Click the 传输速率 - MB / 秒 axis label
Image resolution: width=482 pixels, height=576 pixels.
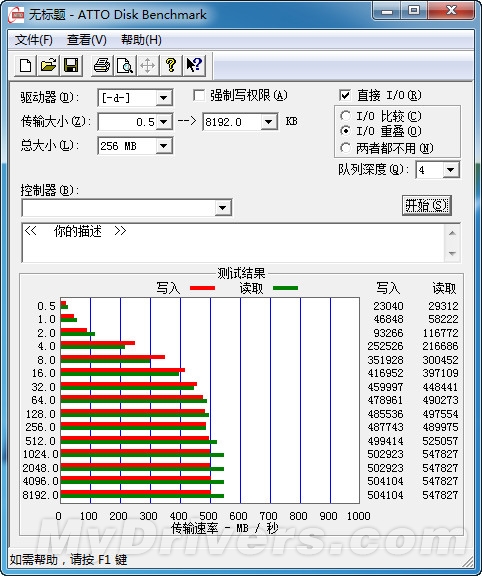[225, 529]
